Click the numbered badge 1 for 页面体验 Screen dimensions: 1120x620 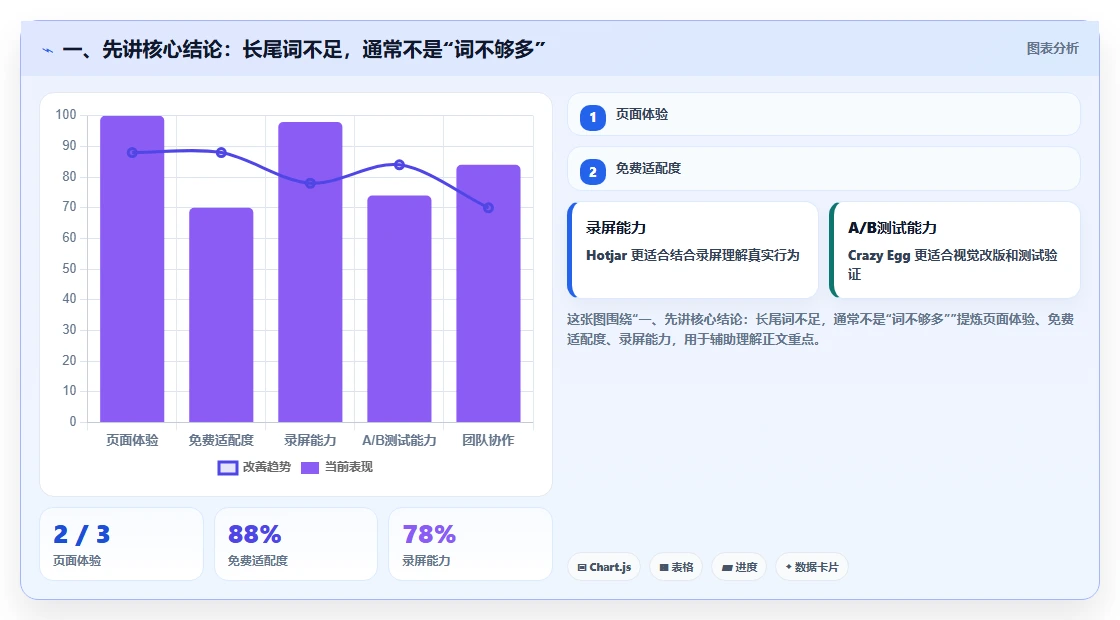(x=592, y=117)
